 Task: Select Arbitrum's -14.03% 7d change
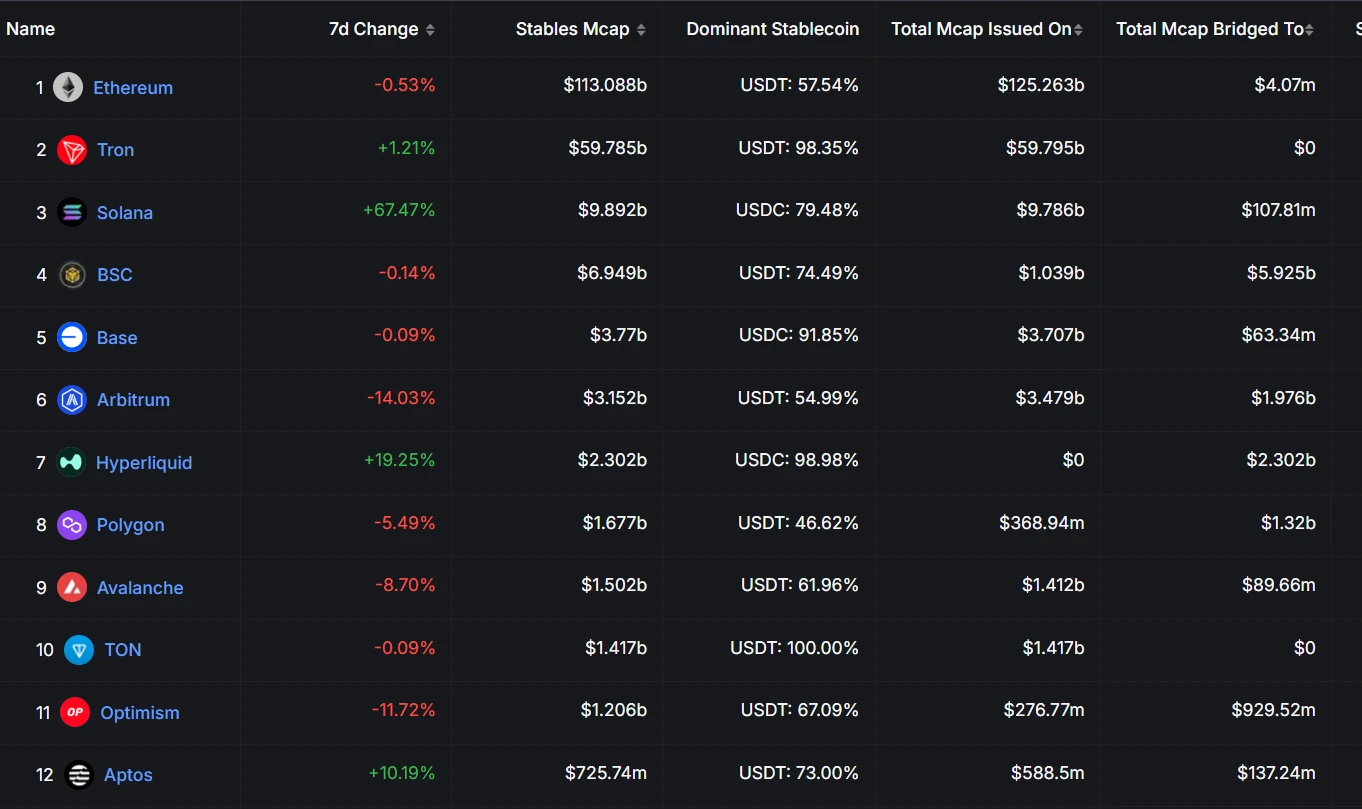pyautogui.click(x=401, y=398)
